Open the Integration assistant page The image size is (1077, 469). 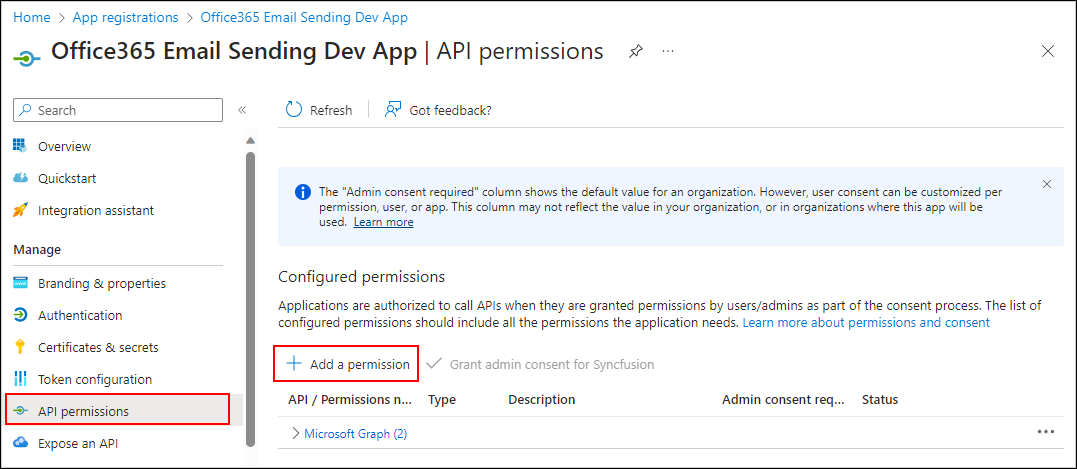[x=95, y=210]
